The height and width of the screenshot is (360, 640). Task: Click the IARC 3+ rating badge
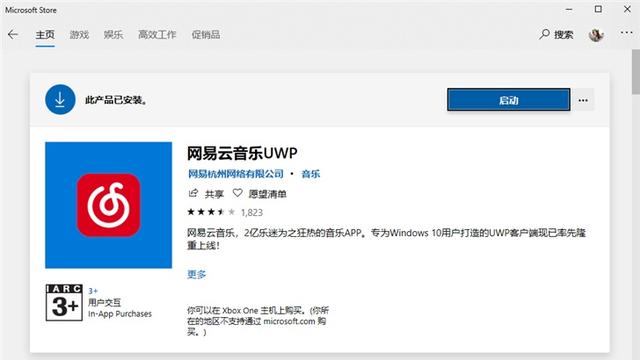[x=64, y=302]
